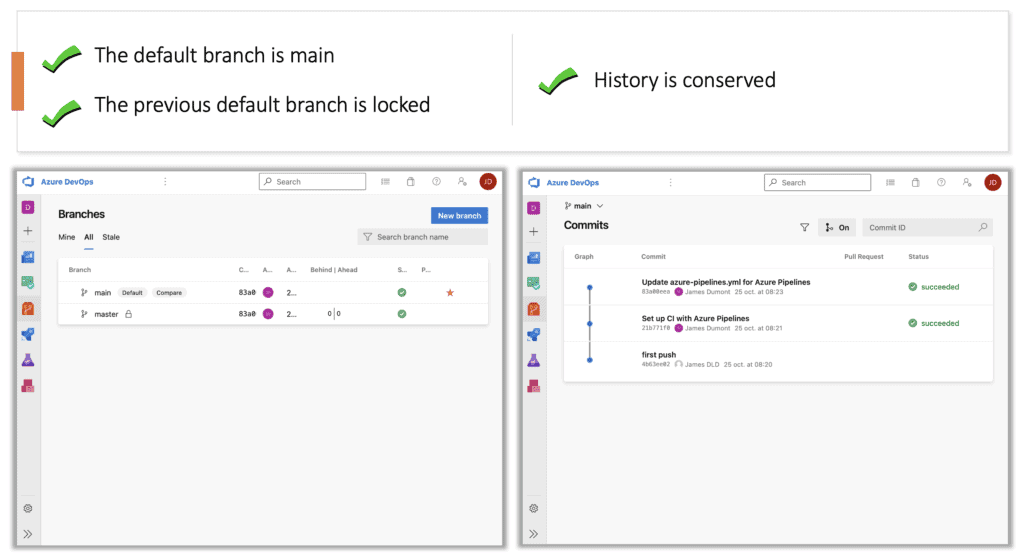Expand the sidebar chevrons on Branches page
The height and width of the screenshot is (559, 1024).
click(x=28, y=534)
